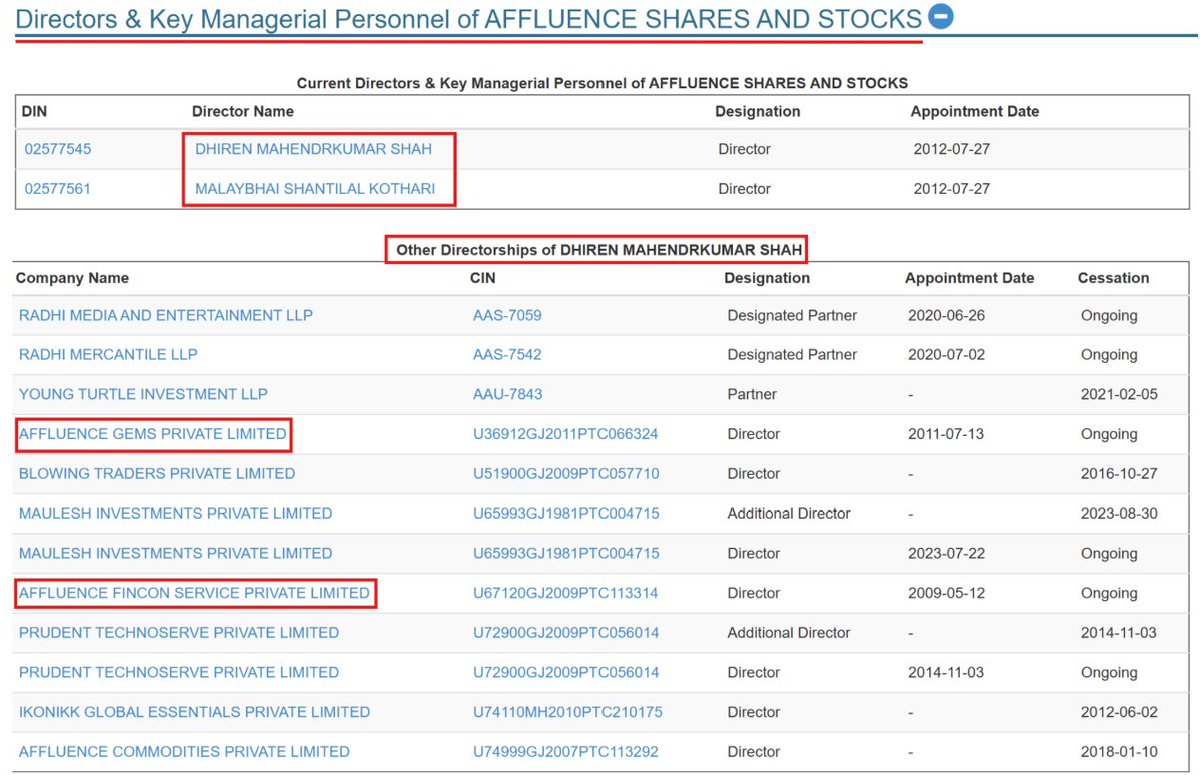This screenshot has height=775, width=1200.
Task: Click appointment date 2020-07-02
Action: pyautogui.click(x=946, y=355)
